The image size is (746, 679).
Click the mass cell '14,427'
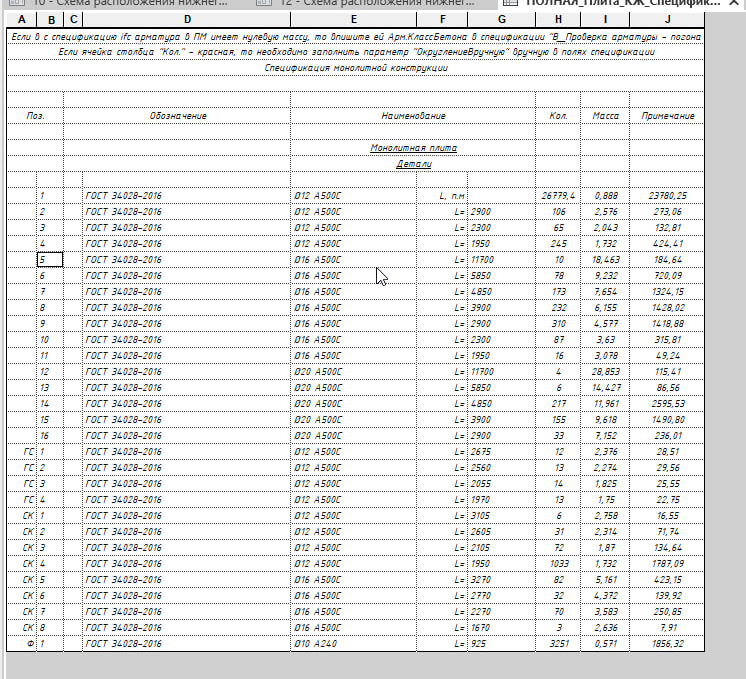tap(605, 388)
